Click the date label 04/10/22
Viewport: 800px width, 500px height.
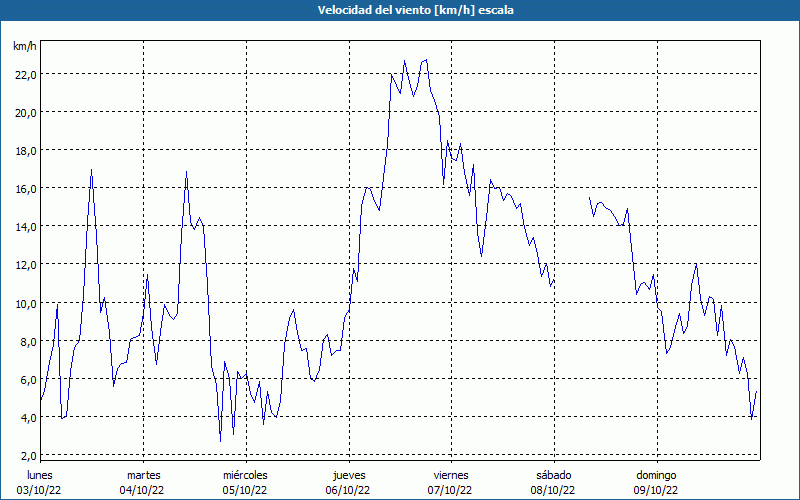pyautogui.click(x=142, y=490)
